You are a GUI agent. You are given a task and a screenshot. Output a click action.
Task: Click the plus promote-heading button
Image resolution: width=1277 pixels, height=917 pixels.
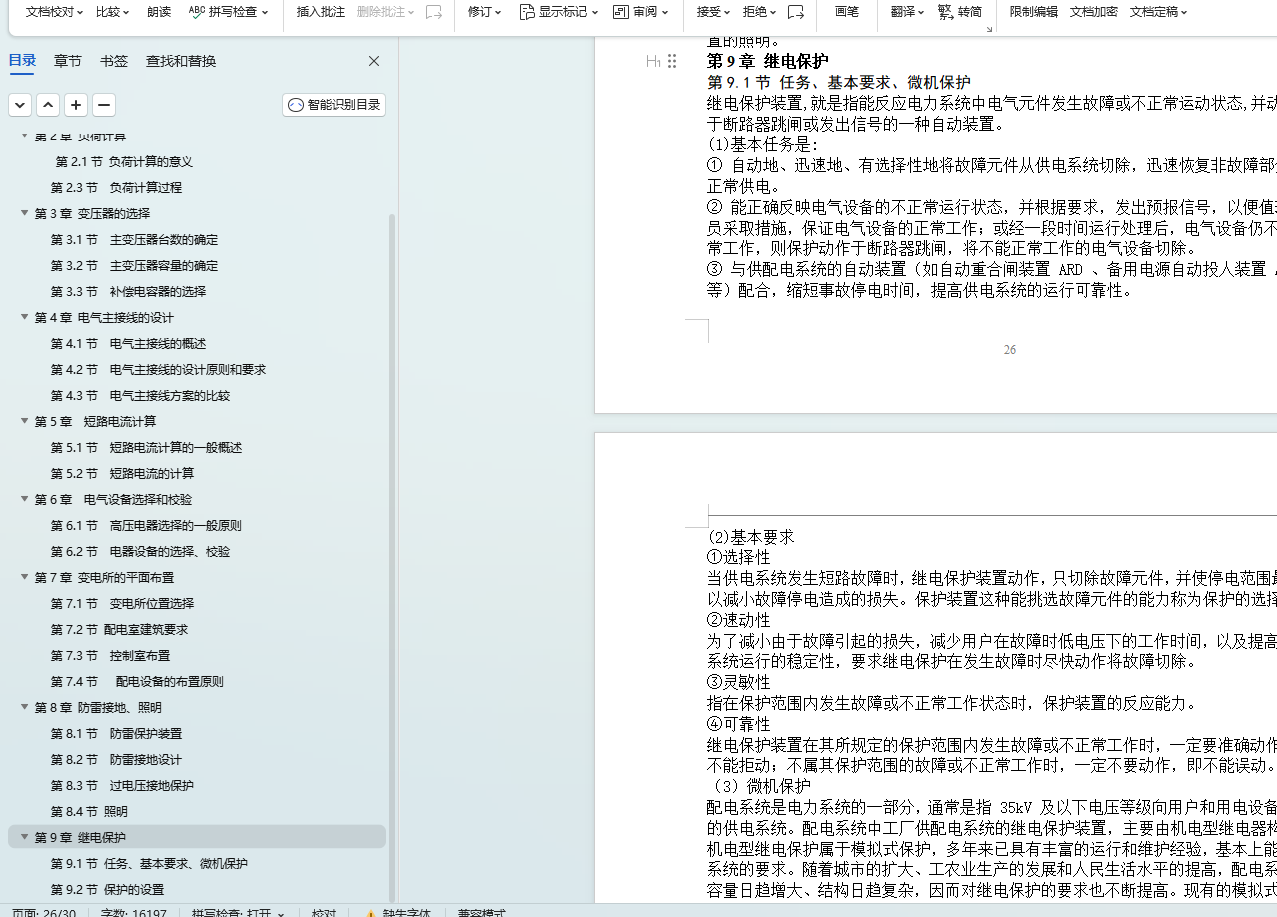76,105
